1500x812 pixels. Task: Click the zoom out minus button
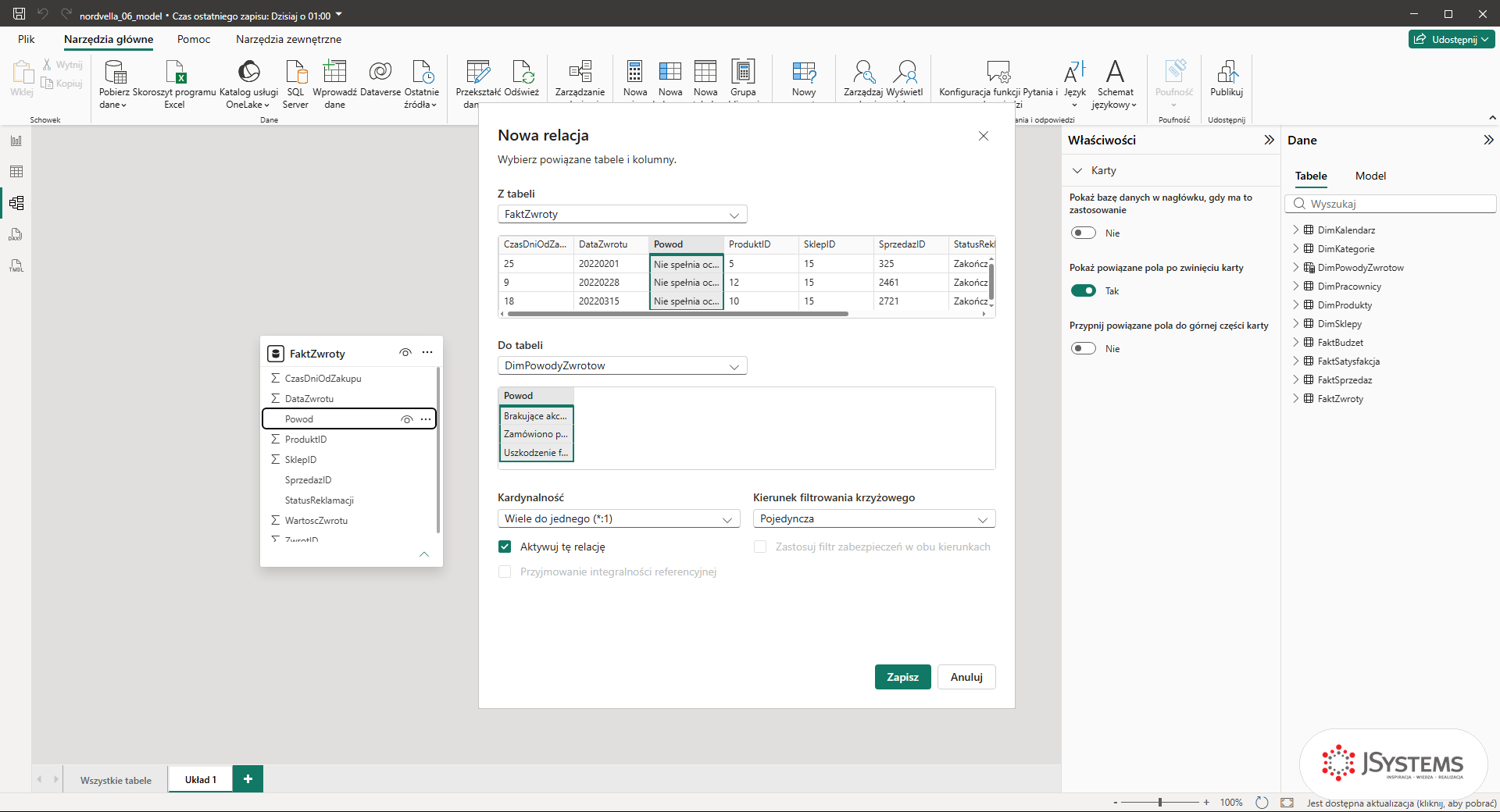[1116, 802]
